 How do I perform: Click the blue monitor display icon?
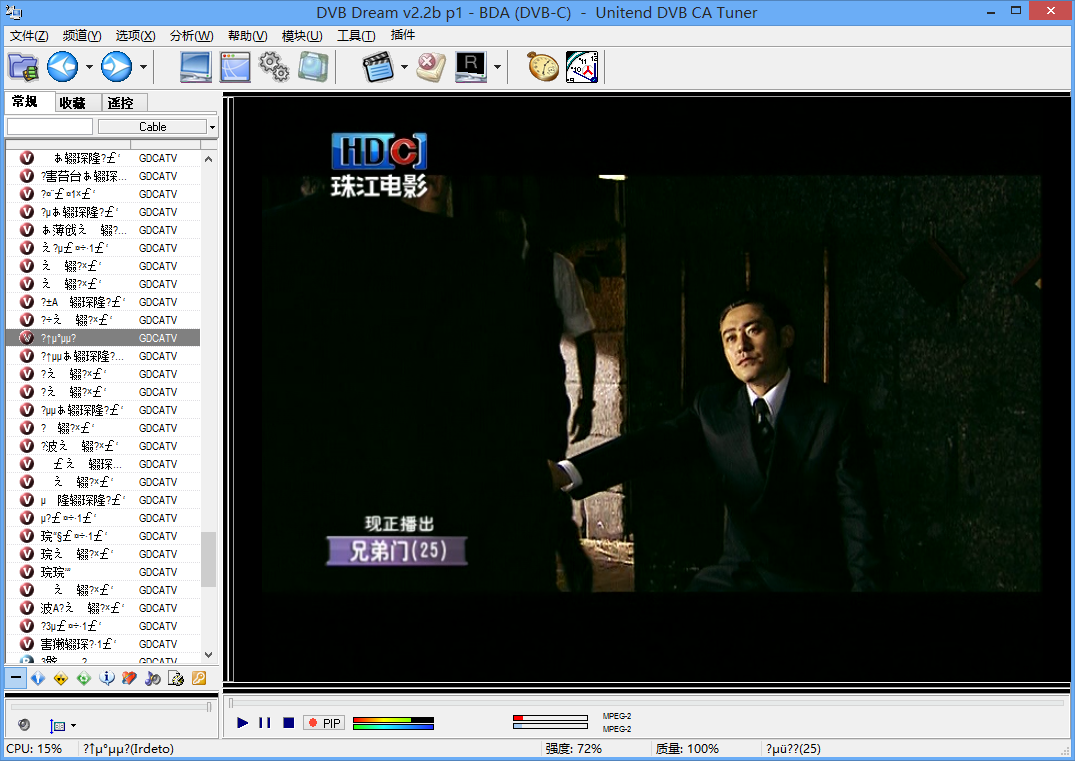coord(195,67)
